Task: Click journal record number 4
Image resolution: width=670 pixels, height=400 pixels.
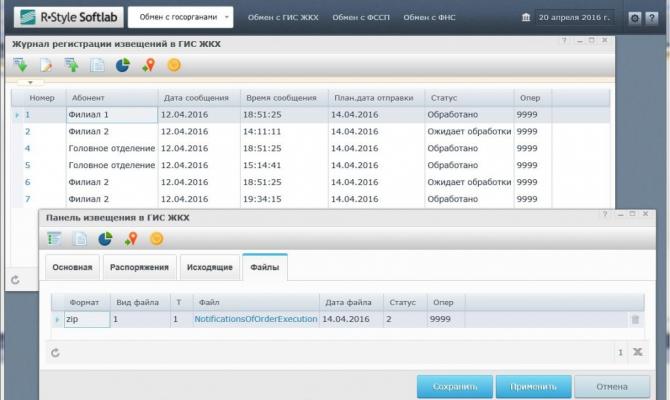Action: point(28,148)
